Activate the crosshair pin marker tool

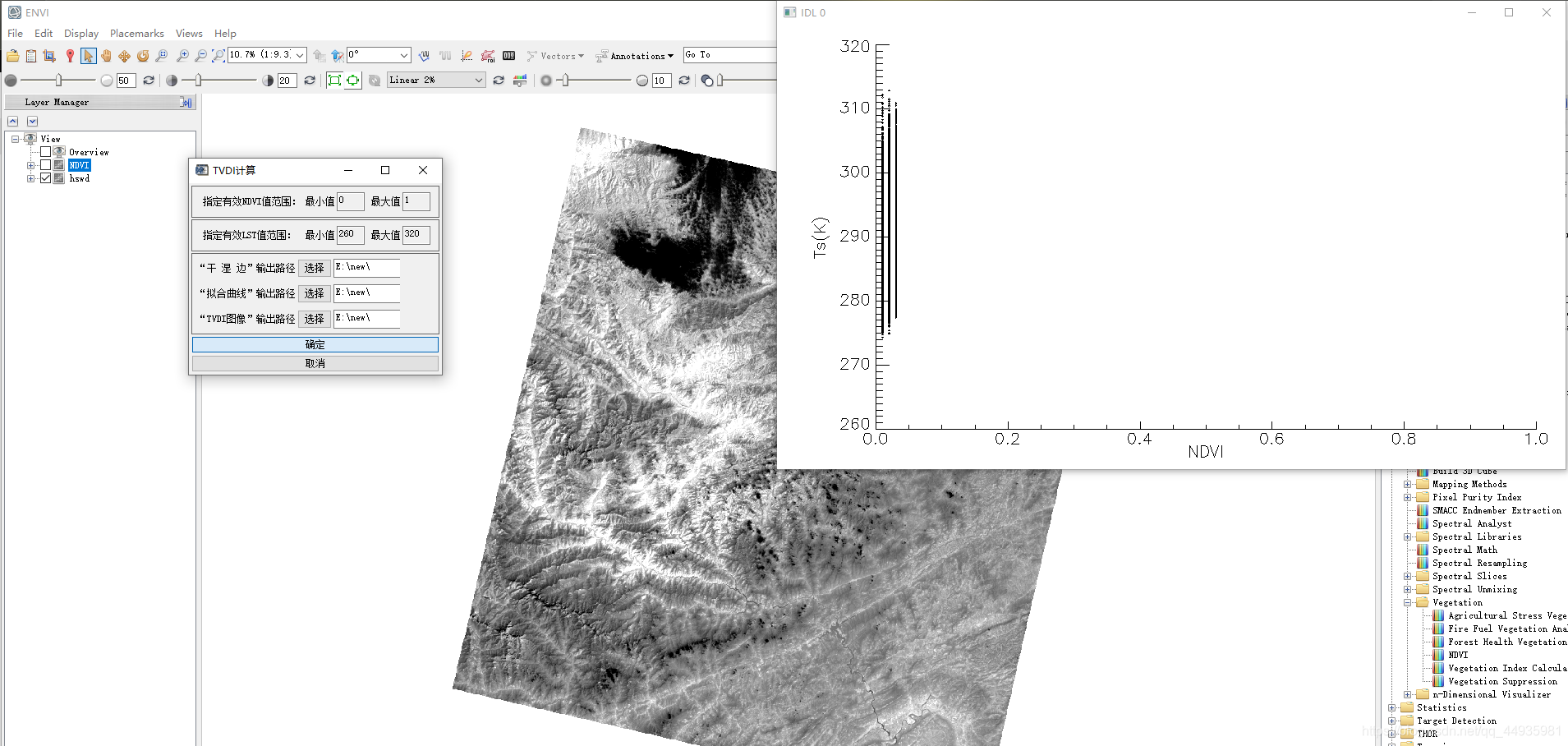(x=70, y=56)
